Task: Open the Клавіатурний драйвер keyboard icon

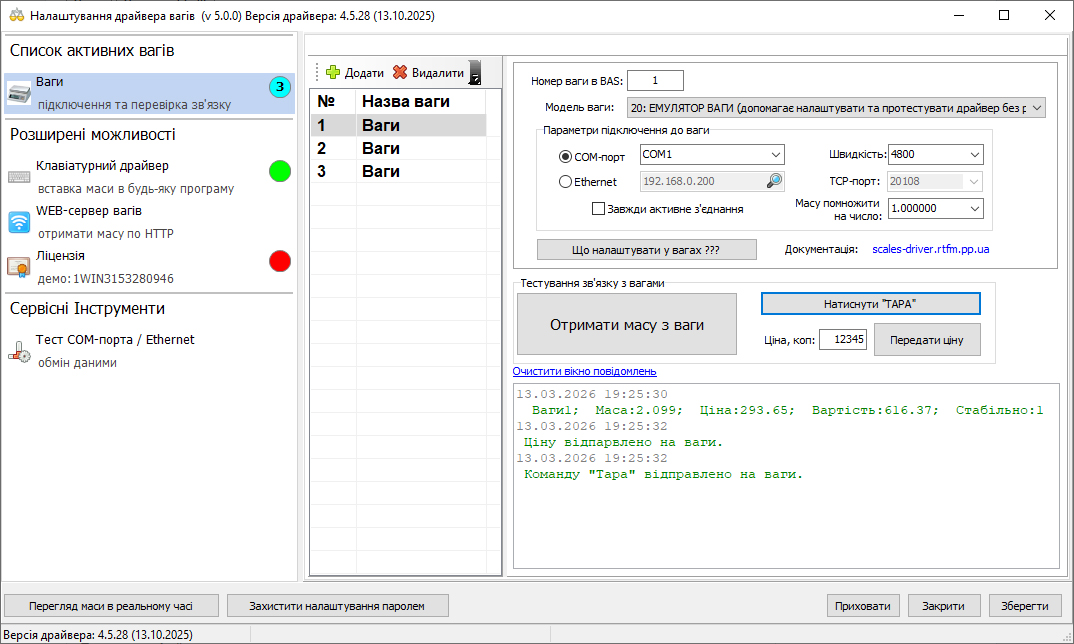Action: click(x=19, y=177)
